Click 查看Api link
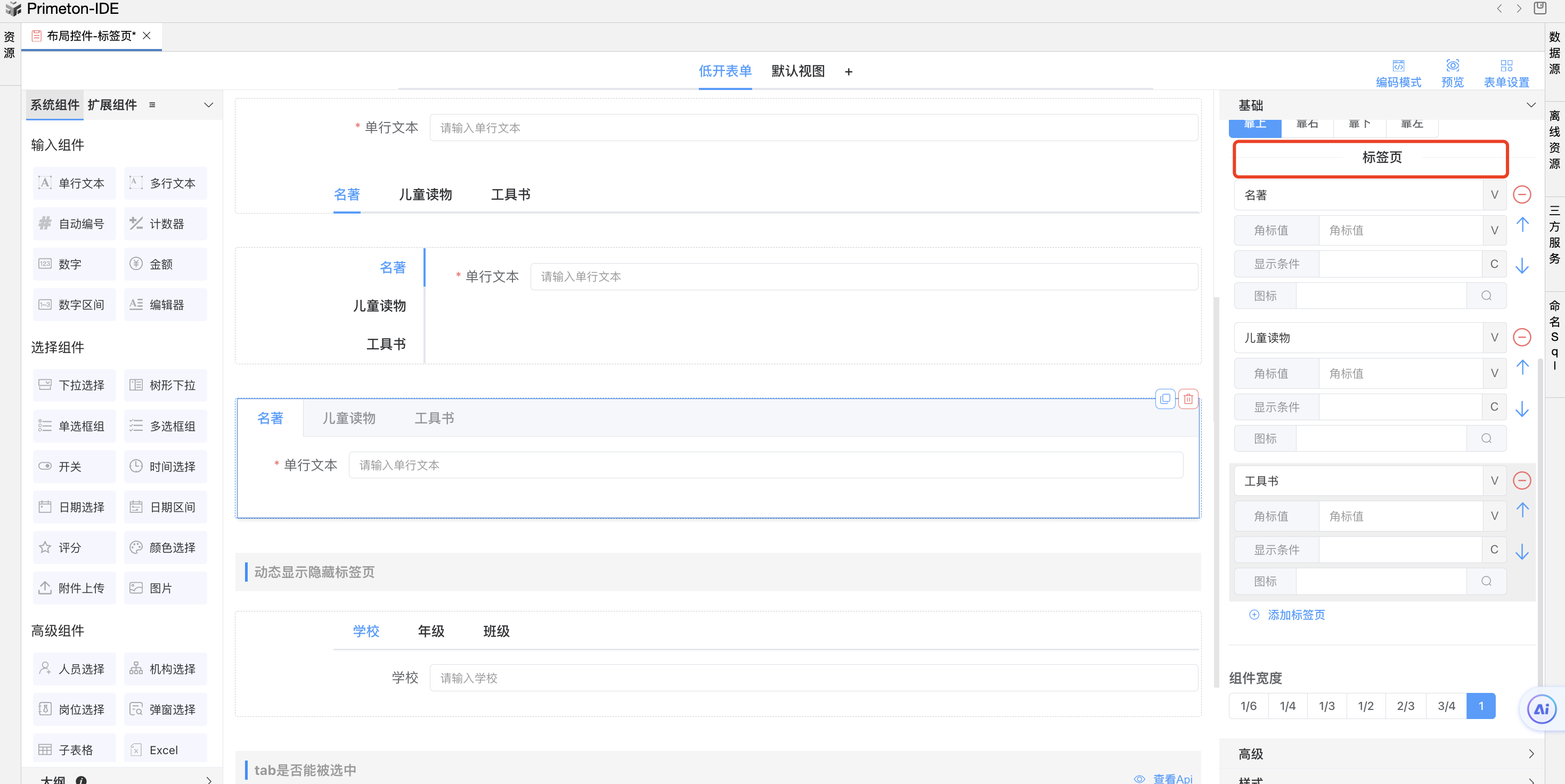The height and width of the screenshot is (784, 1565). point(1172,779)
